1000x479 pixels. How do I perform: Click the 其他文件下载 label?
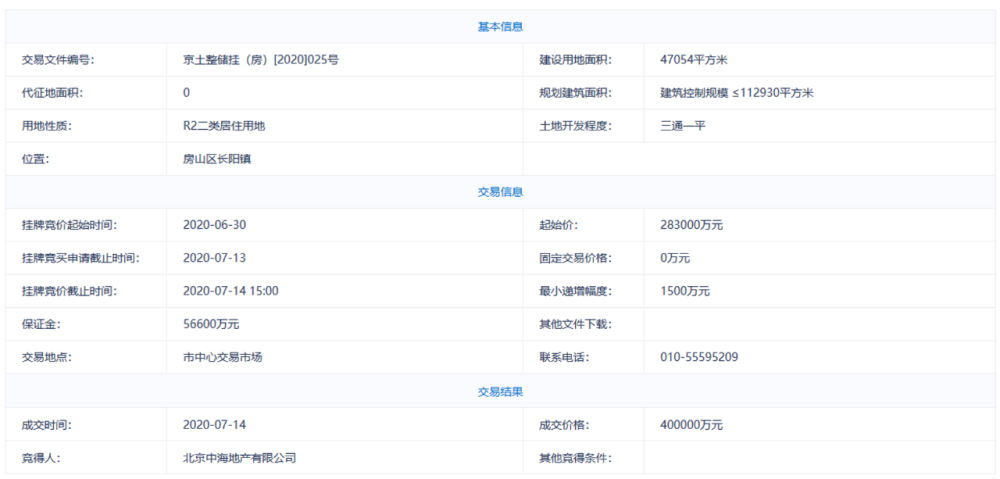coord(576,325)
